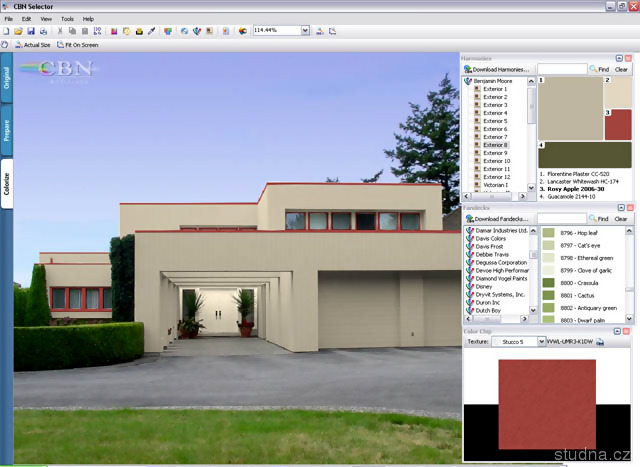Image resolution: width=640 pixels, height=467 pixels.
Task: Click the Fit On Screen icon
Action: coord(61,45)
